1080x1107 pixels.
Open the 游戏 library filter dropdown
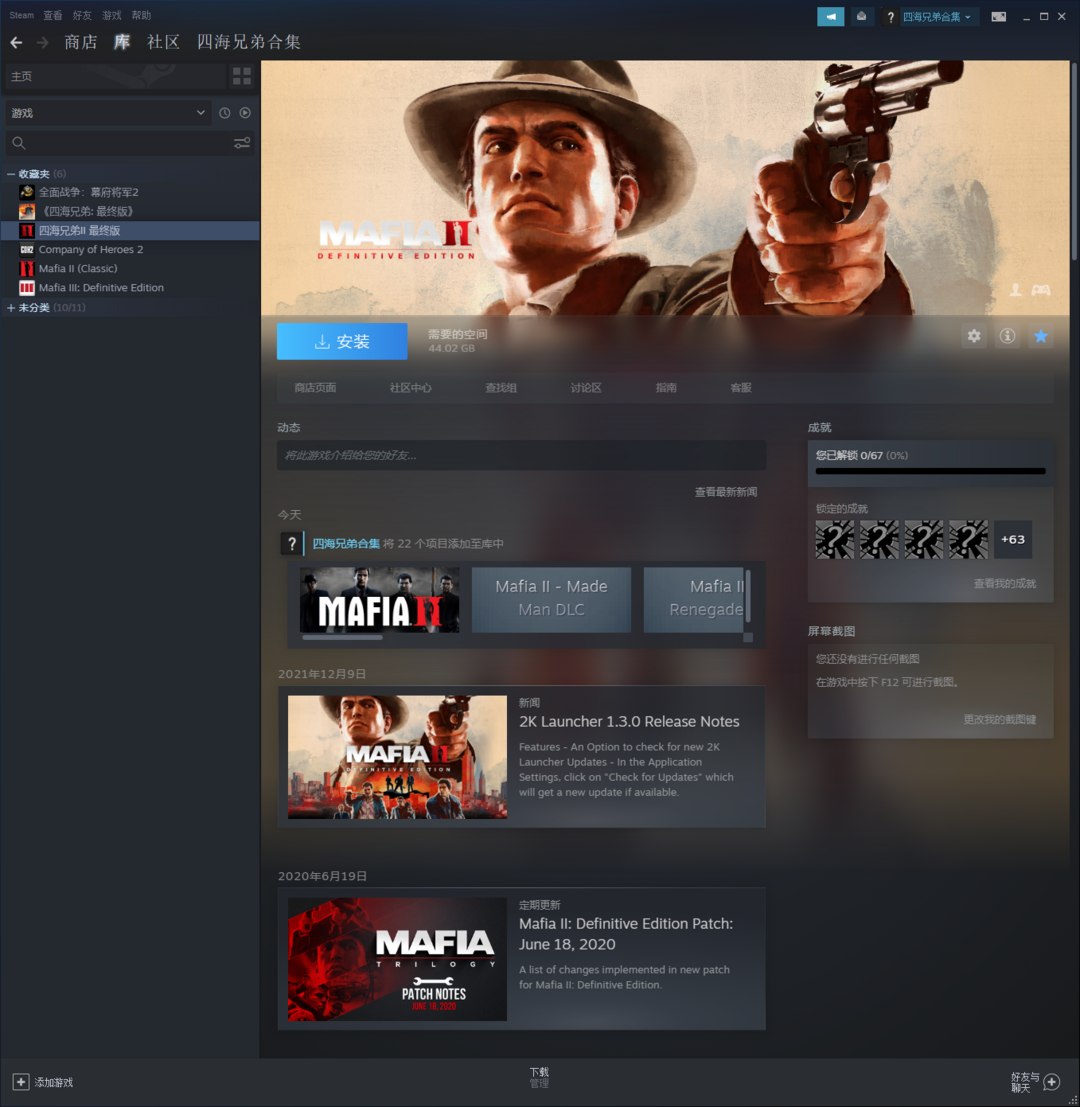[x=107, y=113]
